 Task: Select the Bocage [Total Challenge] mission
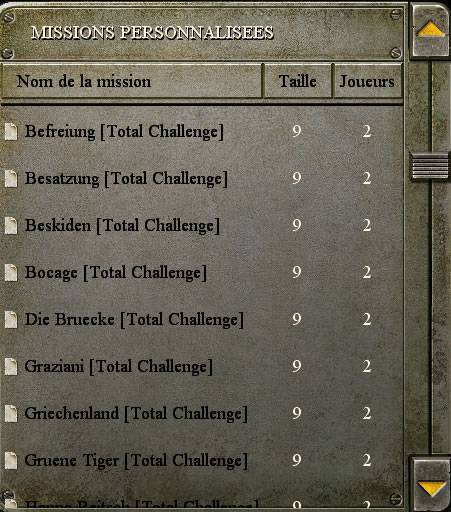(x=202, y=272)
